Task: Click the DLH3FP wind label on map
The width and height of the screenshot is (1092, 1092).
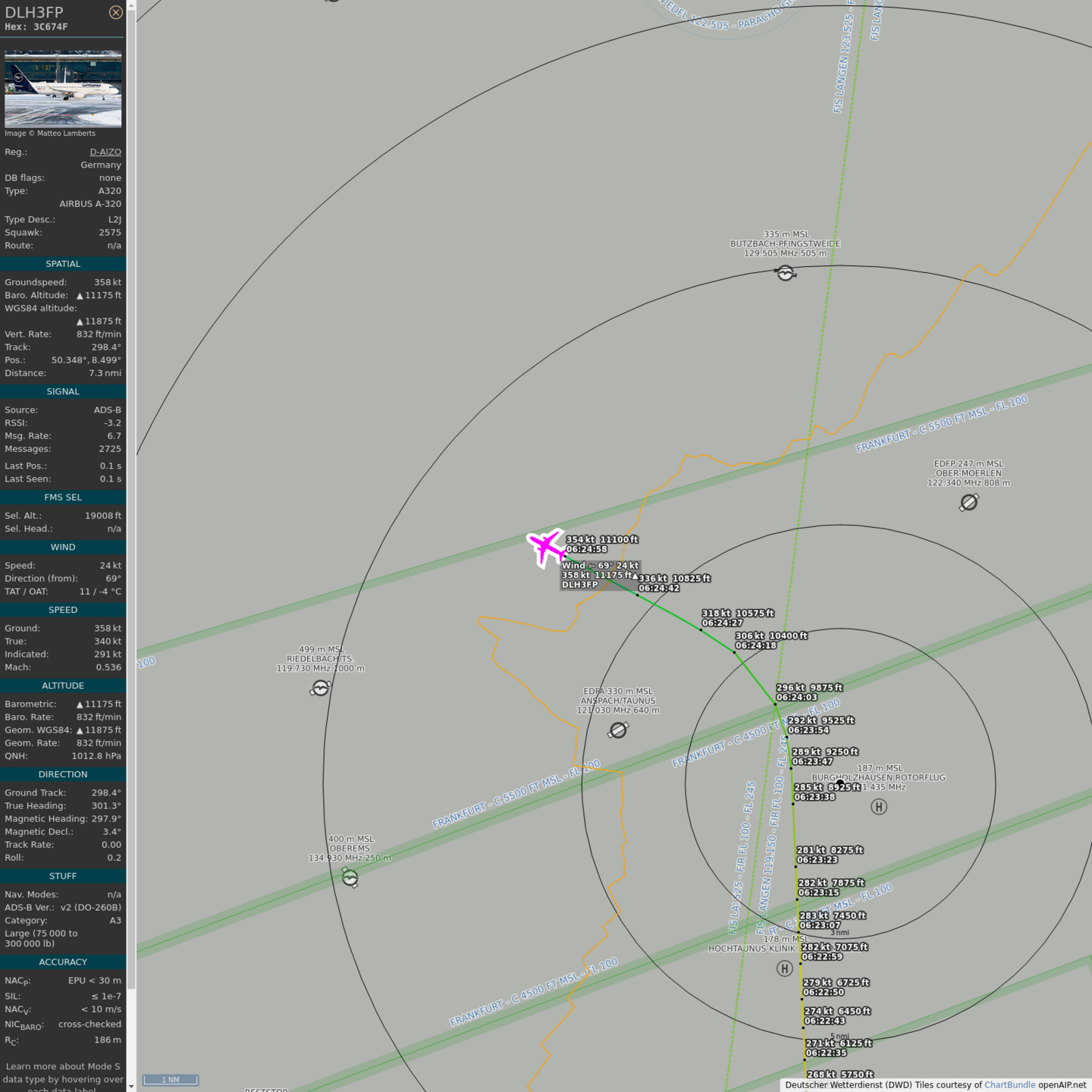Action: [600, 566]
